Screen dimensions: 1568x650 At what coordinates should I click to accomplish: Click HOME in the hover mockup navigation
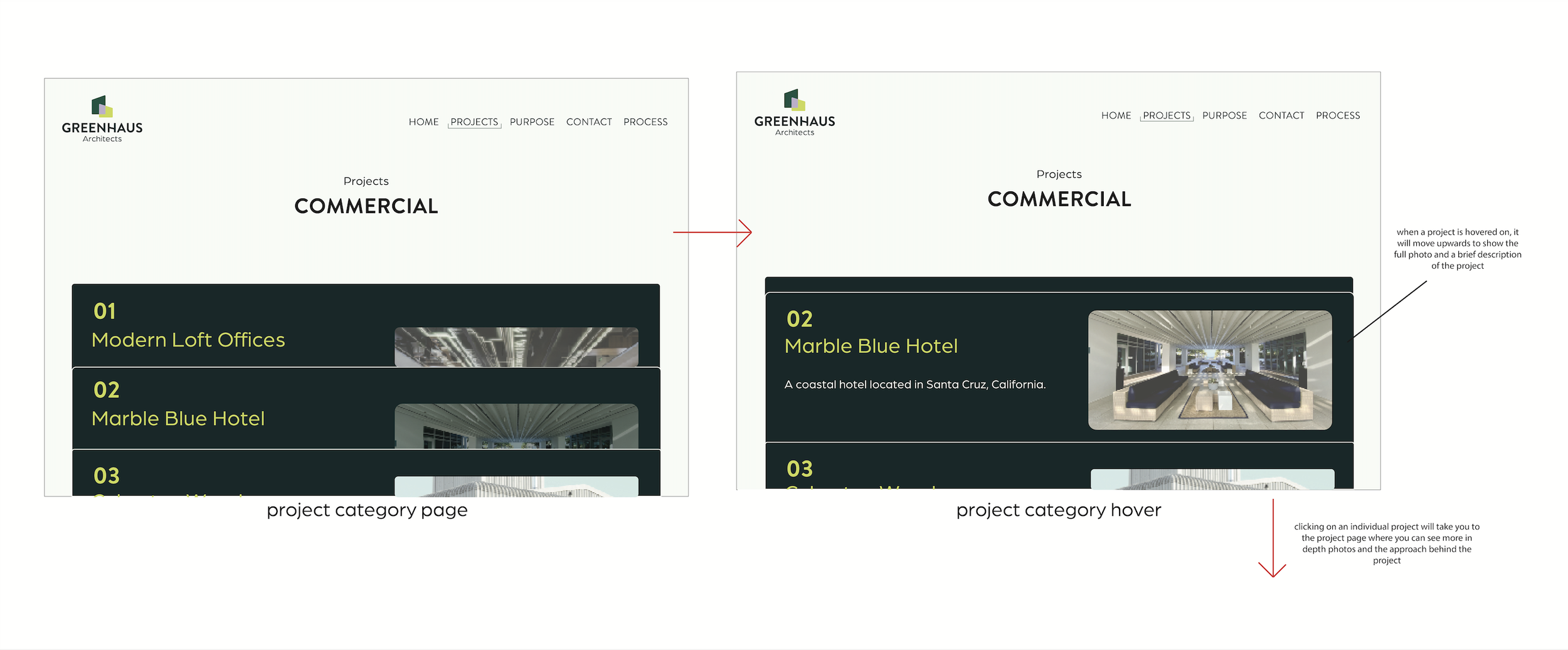(x=1116, y=115)
